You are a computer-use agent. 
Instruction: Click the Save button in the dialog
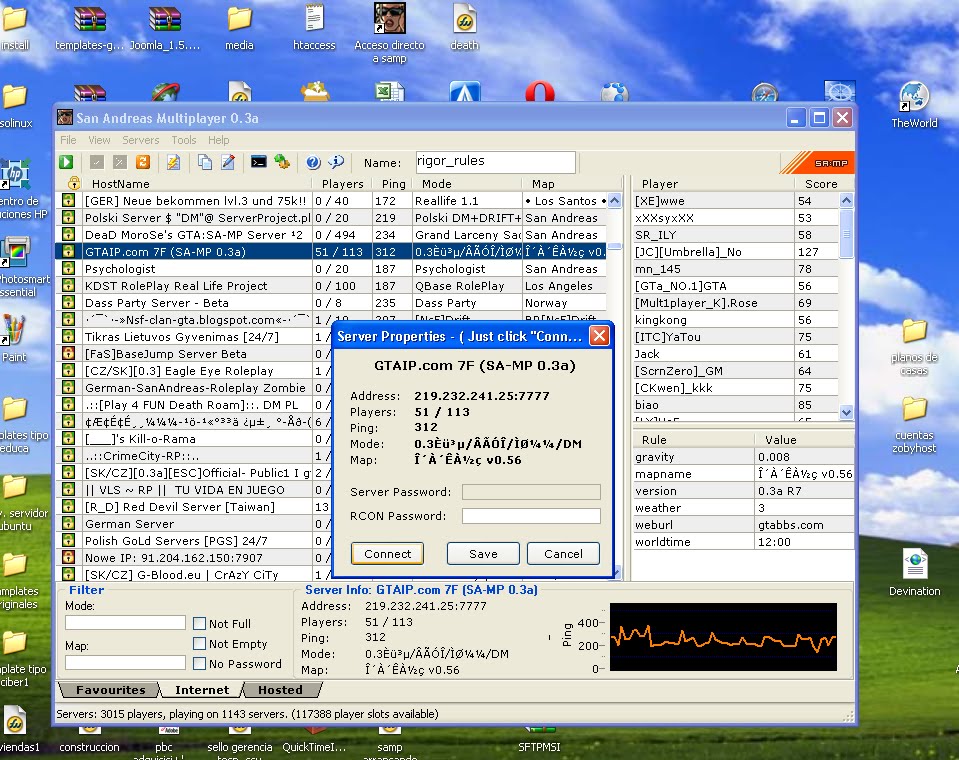(x=483, y=554)
